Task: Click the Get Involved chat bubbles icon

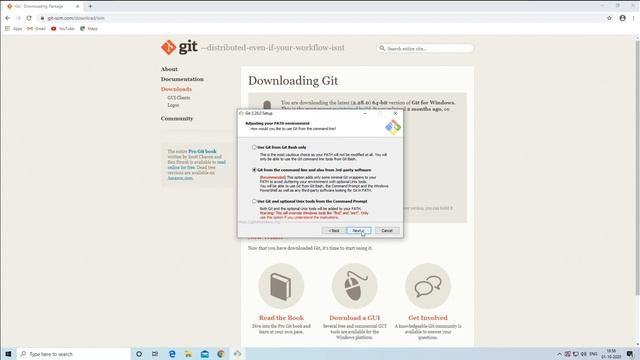Action: point(428,286)
